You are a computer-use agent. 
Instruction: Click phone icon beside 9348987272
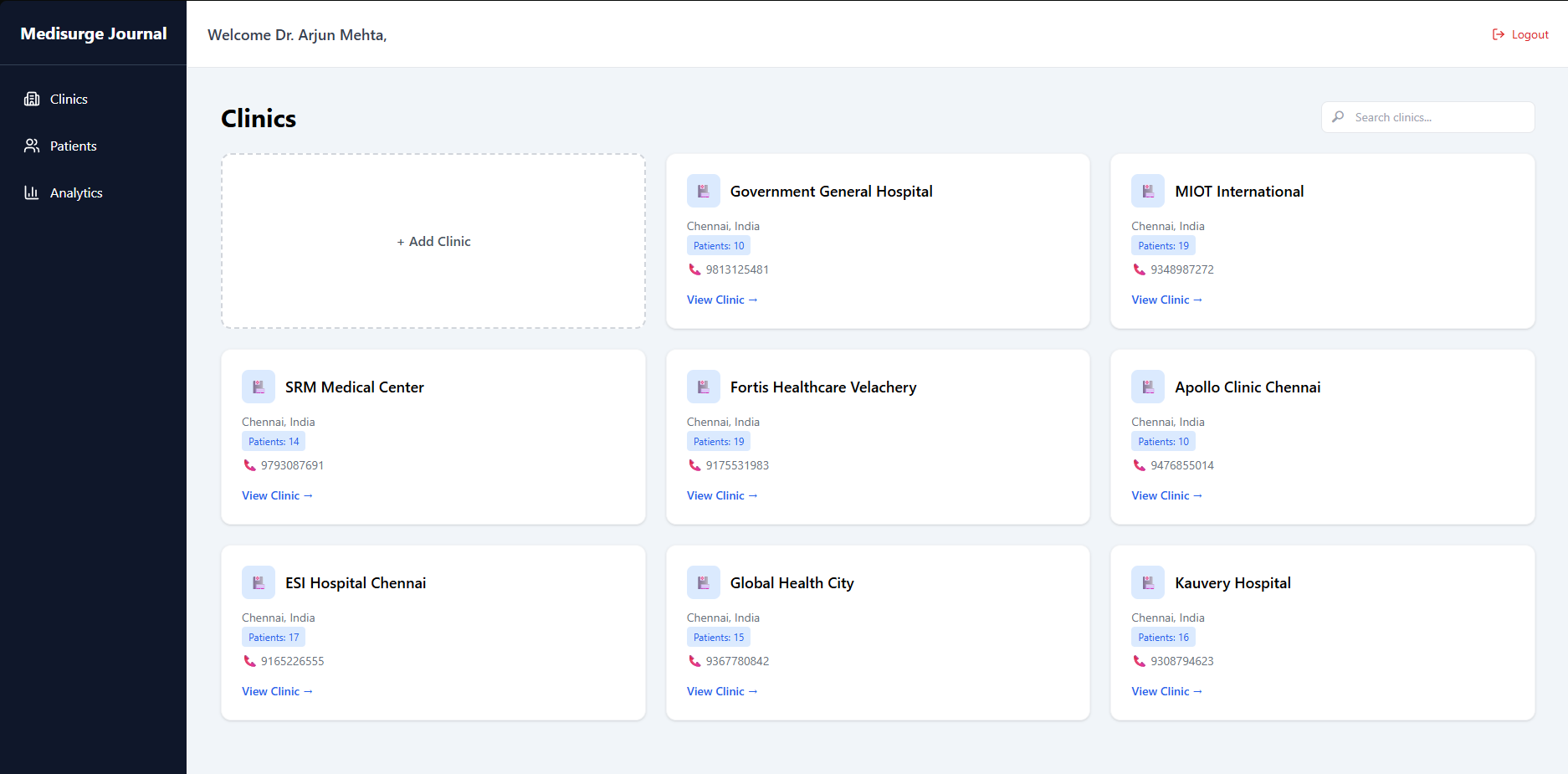pyautogui.click(x=1139, y=269)
